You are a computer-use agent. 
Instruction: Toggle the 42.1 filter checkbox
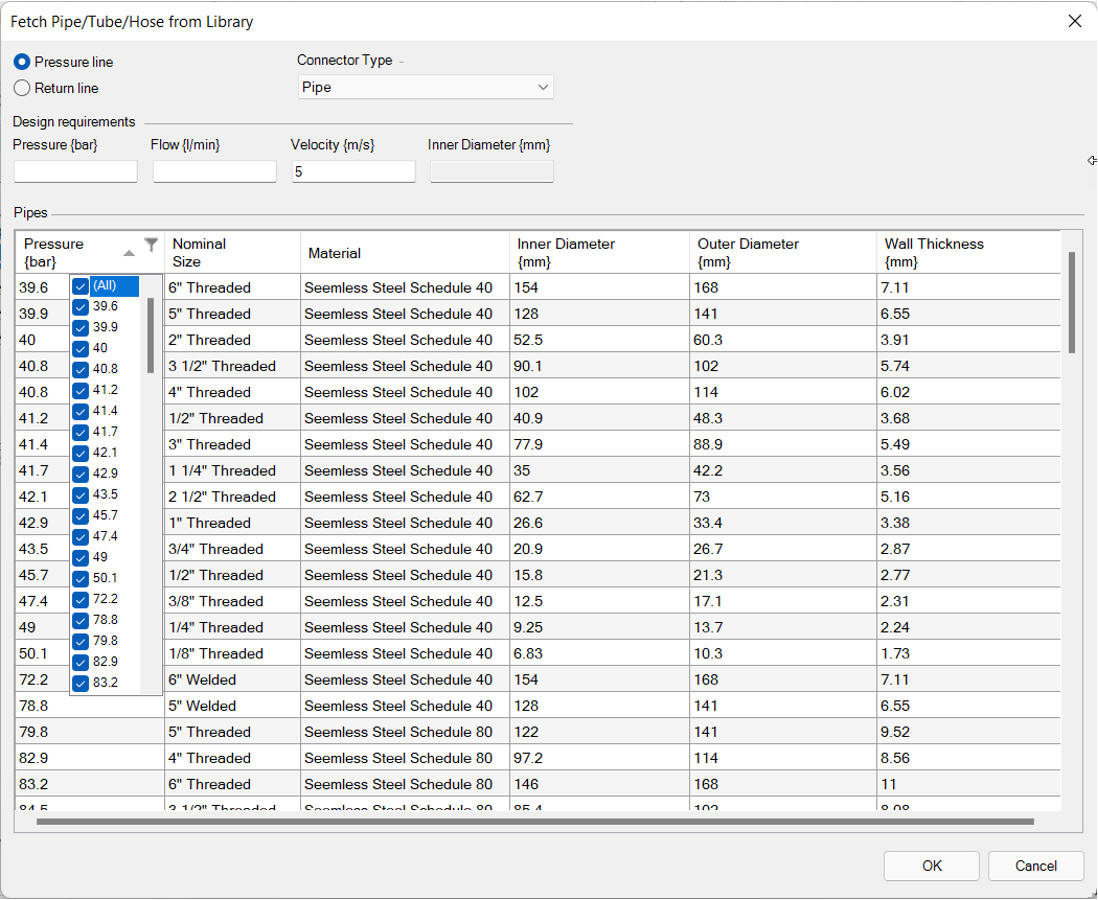[81, 454]
